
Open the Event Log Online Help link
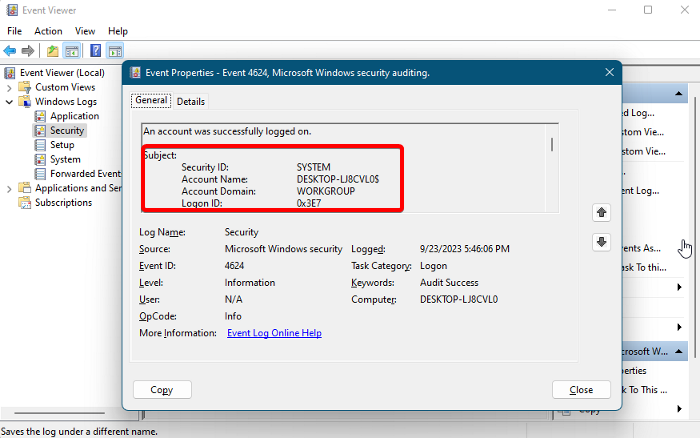[x=274, y=333]
